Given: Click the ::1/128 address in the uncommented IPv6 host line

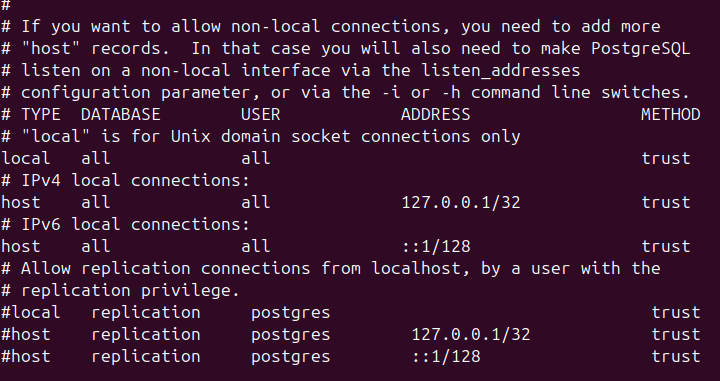Looking at the screenshot, I should (436, 247).
